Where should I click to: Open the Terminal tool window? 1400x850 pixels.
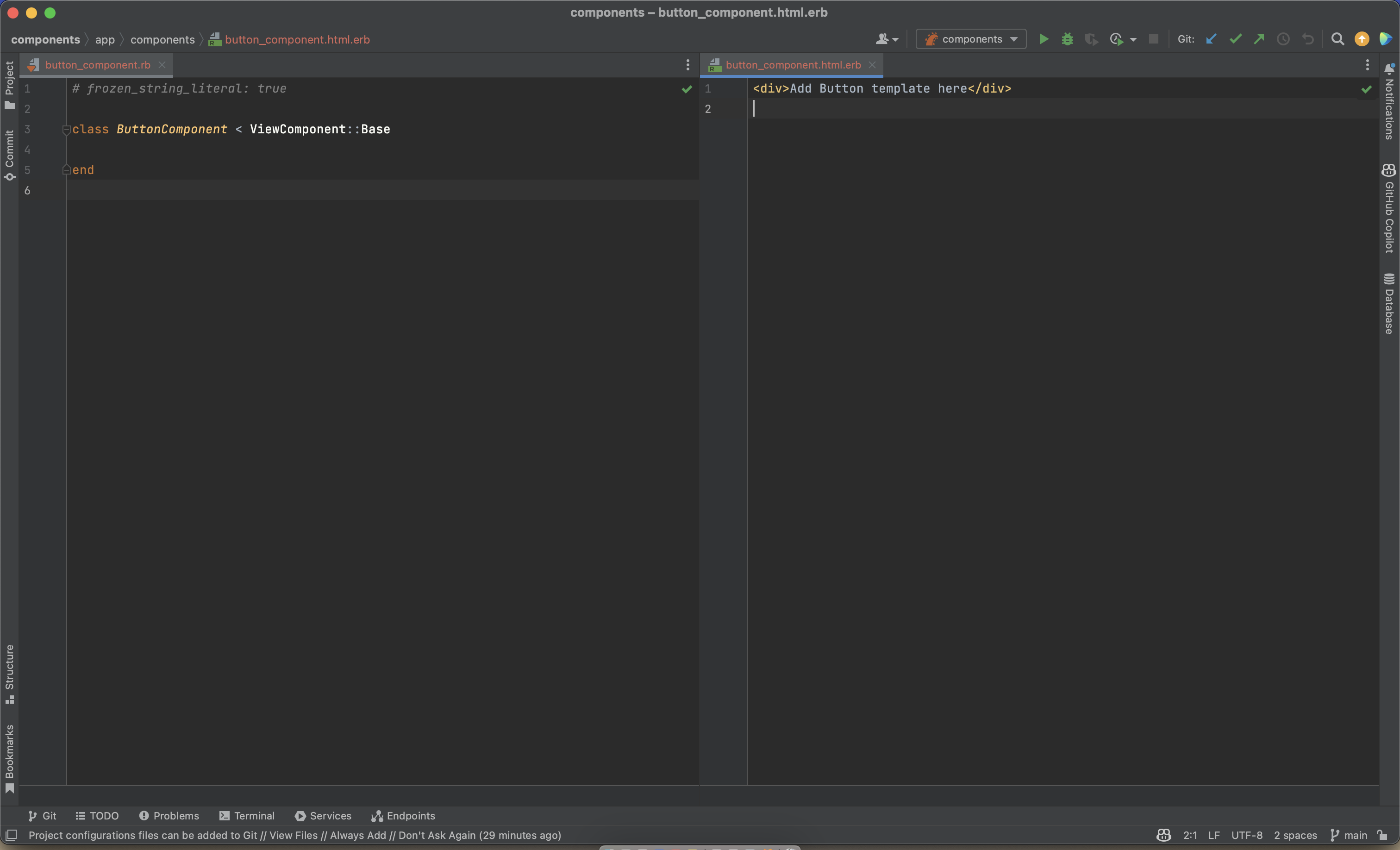click(247, 815)
